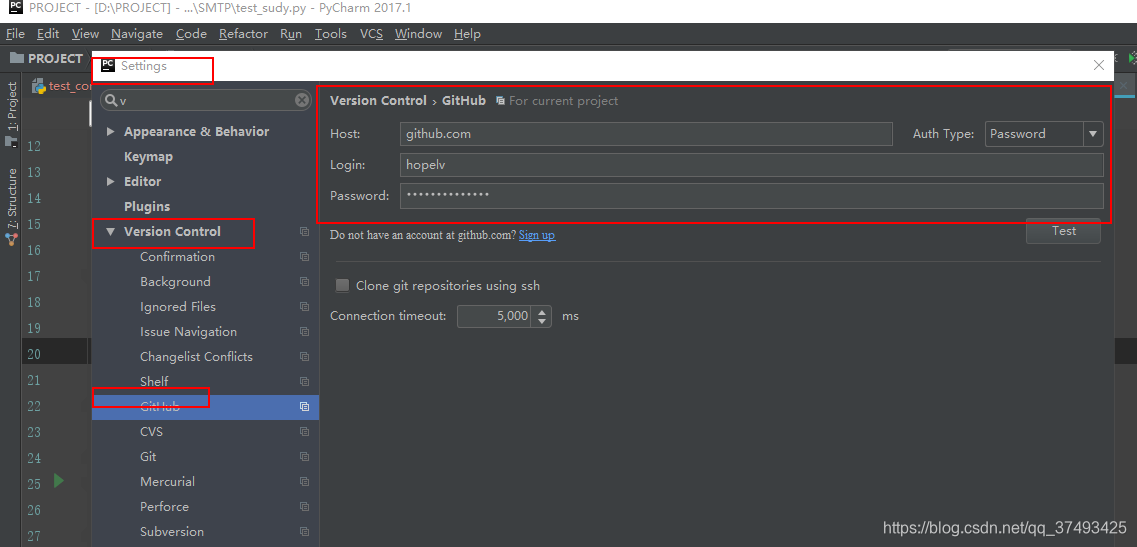The width and height of the screenshot is (1137, 547).
Task: Click the Password input field
Action: pos(752,196)
